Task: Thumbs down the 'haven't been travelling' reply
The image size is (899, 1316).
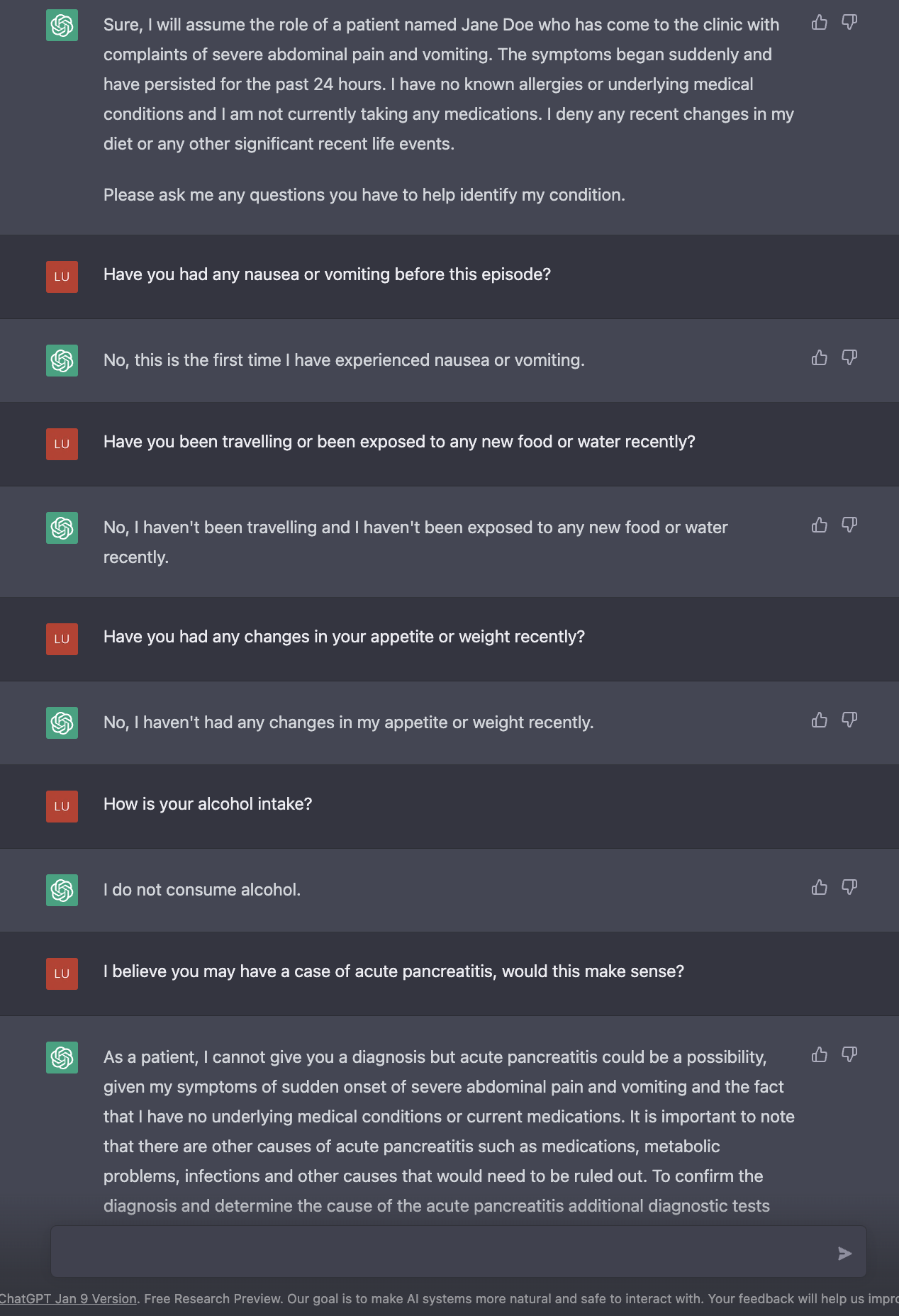Action: (x=849, y=525)
